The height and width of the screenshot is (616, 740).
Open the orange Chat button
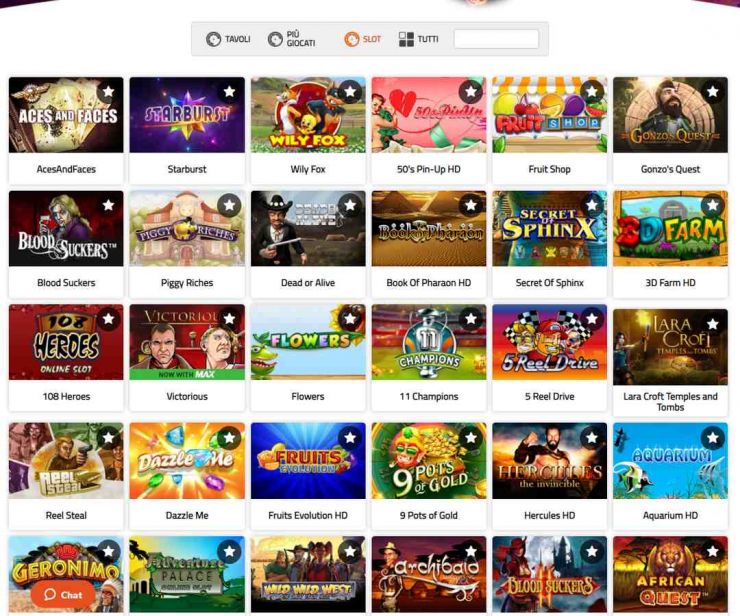(63, 595)
